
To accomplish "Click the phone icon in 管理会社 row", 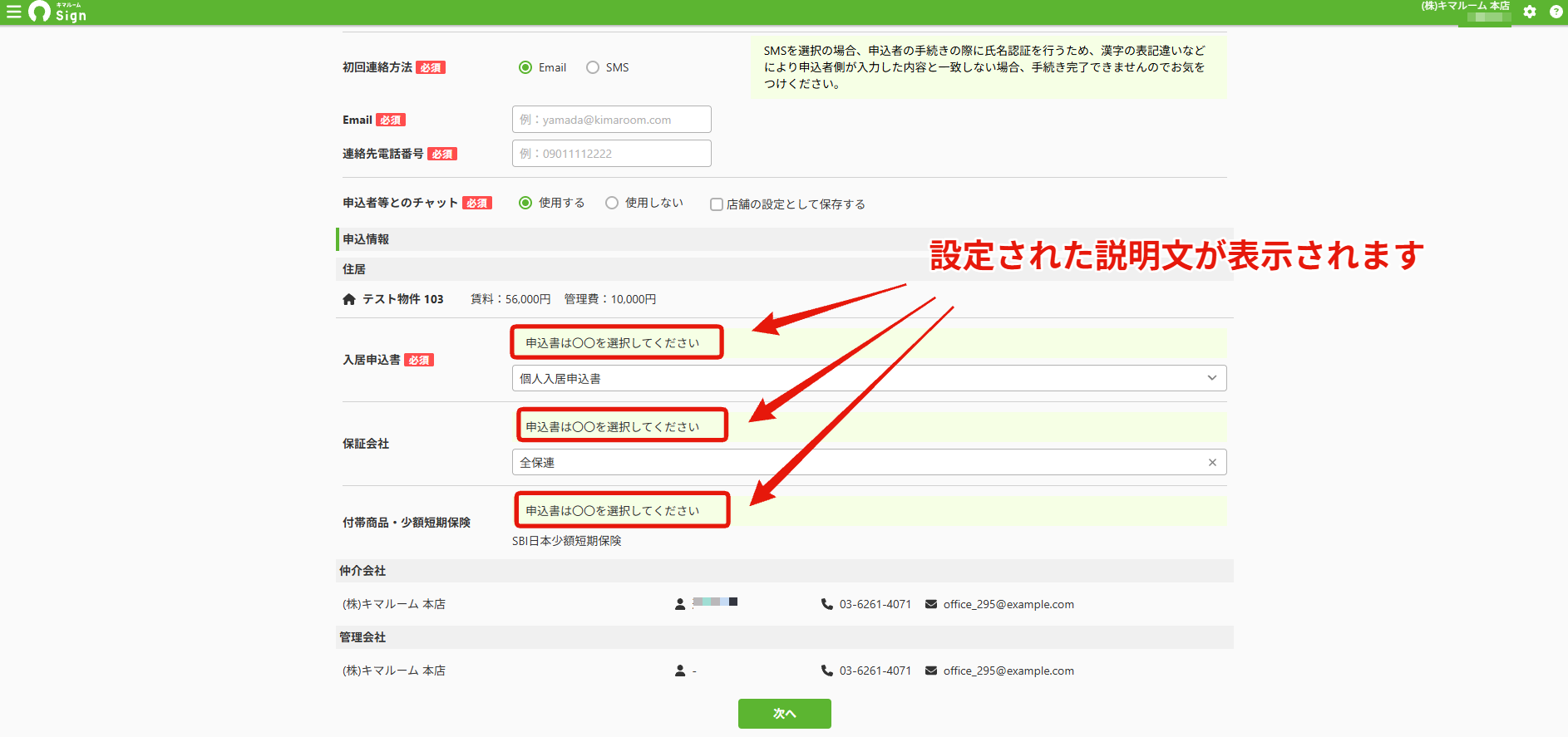I will (826, 671).
